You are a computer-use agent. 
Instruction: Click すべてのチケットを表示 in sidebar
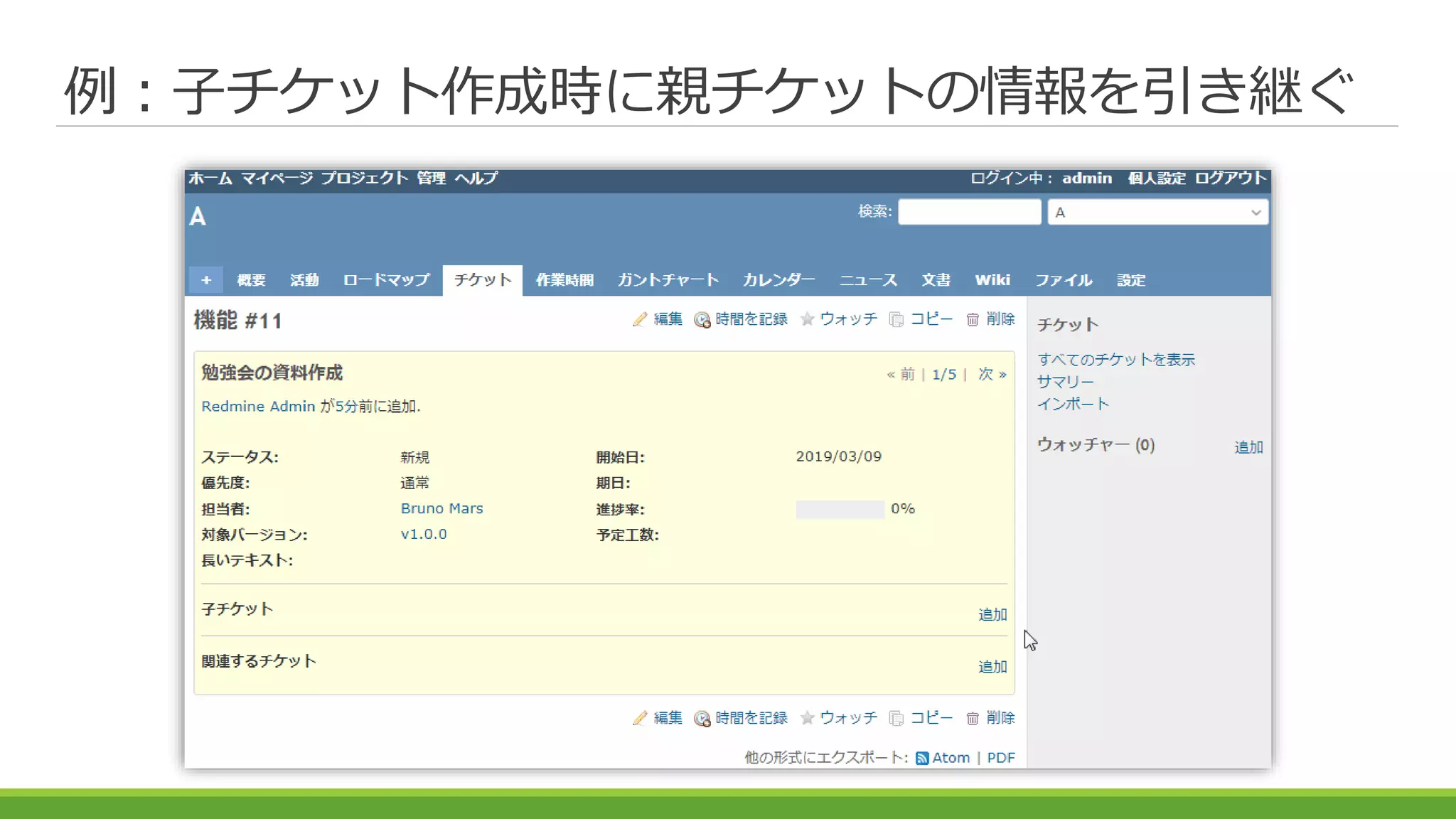(x=1116, y=360)
